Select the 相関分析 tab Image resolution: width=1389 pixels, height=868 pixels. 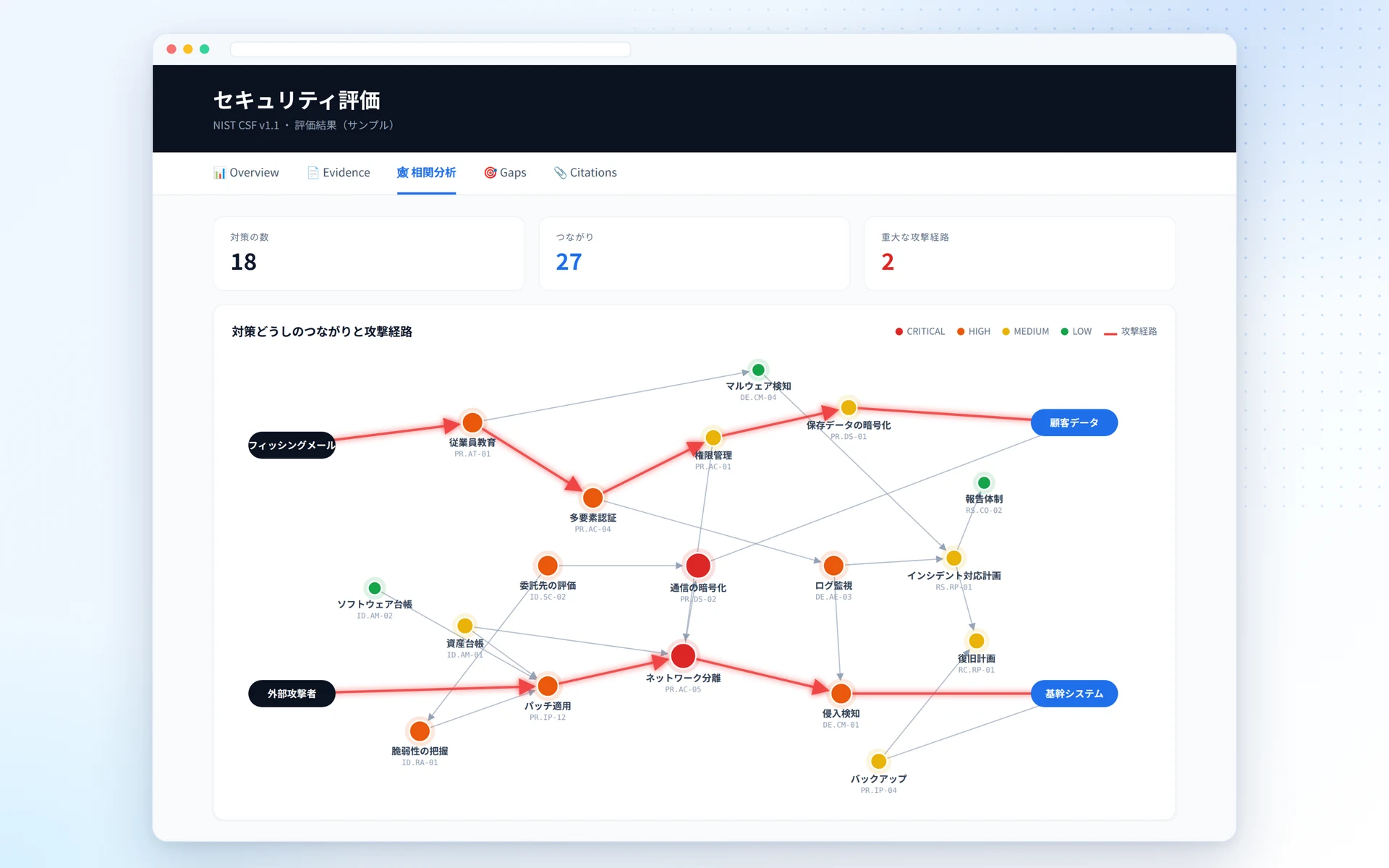[x=426, y=173]
